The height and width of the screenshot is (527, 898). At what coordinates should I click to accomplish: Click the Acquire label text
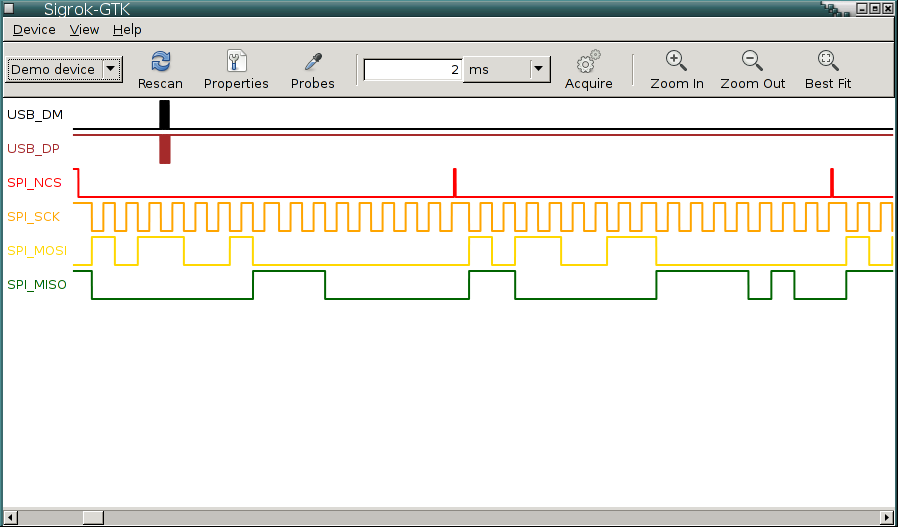click(589, 84)
